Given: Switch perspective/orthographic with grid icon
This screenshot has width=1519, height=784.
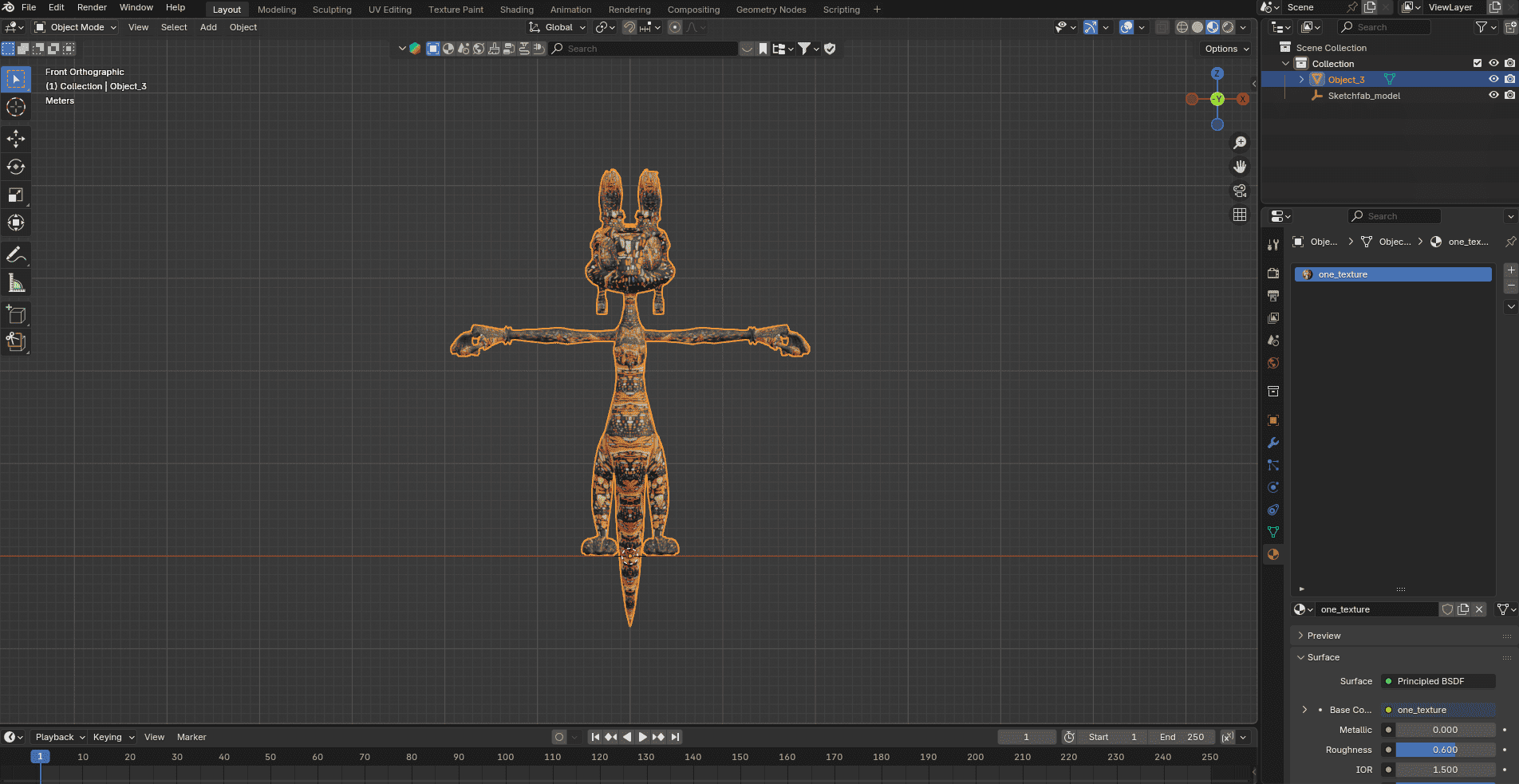Looking at the screenshot, I should 1240,215.
